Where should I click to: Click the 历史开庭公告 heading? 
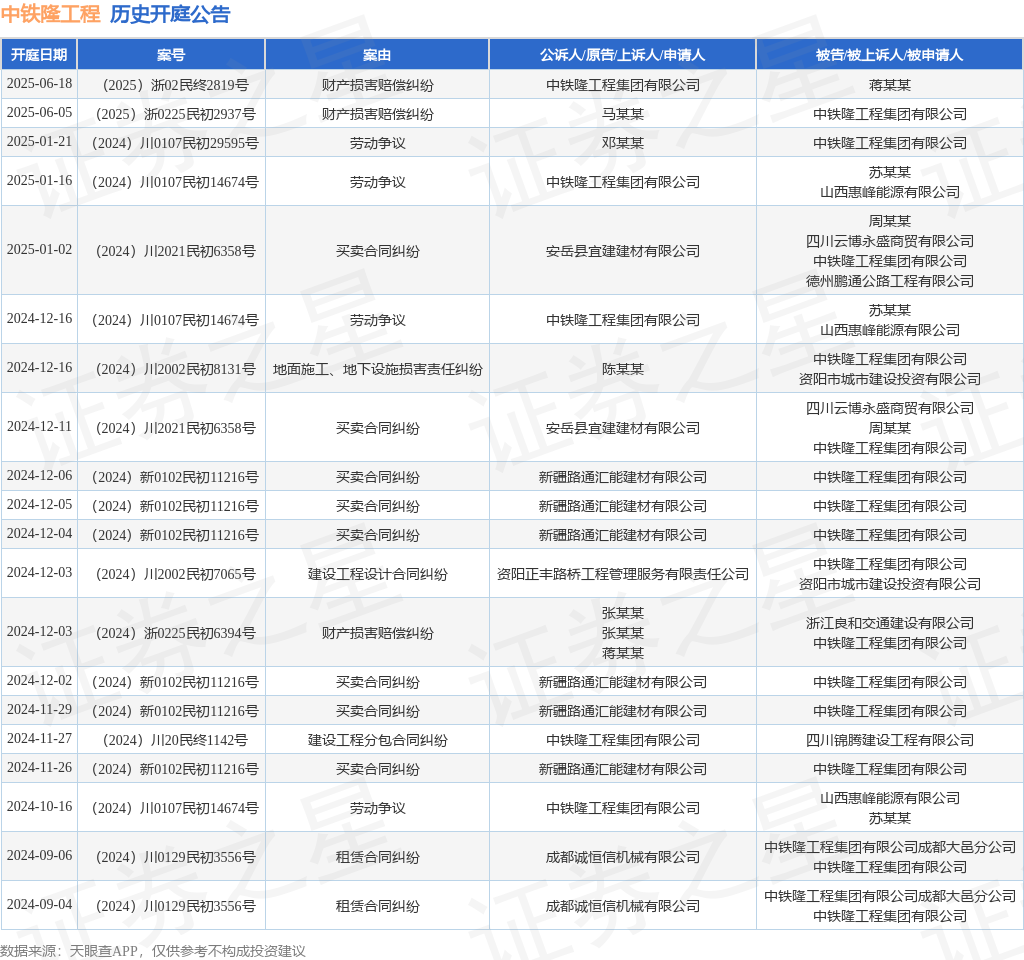(170, 14)
